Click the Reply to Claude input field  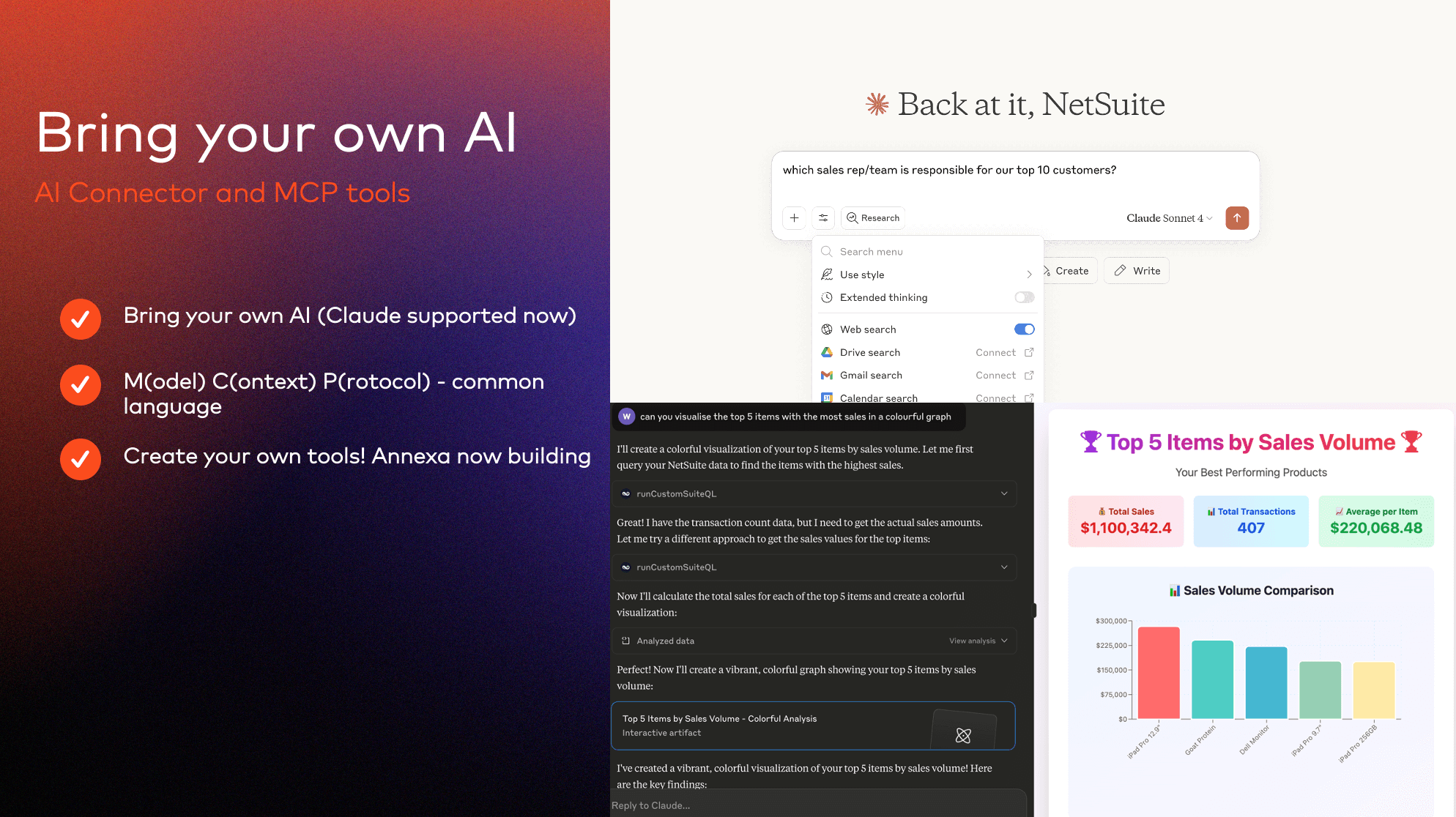coord(818,805)
